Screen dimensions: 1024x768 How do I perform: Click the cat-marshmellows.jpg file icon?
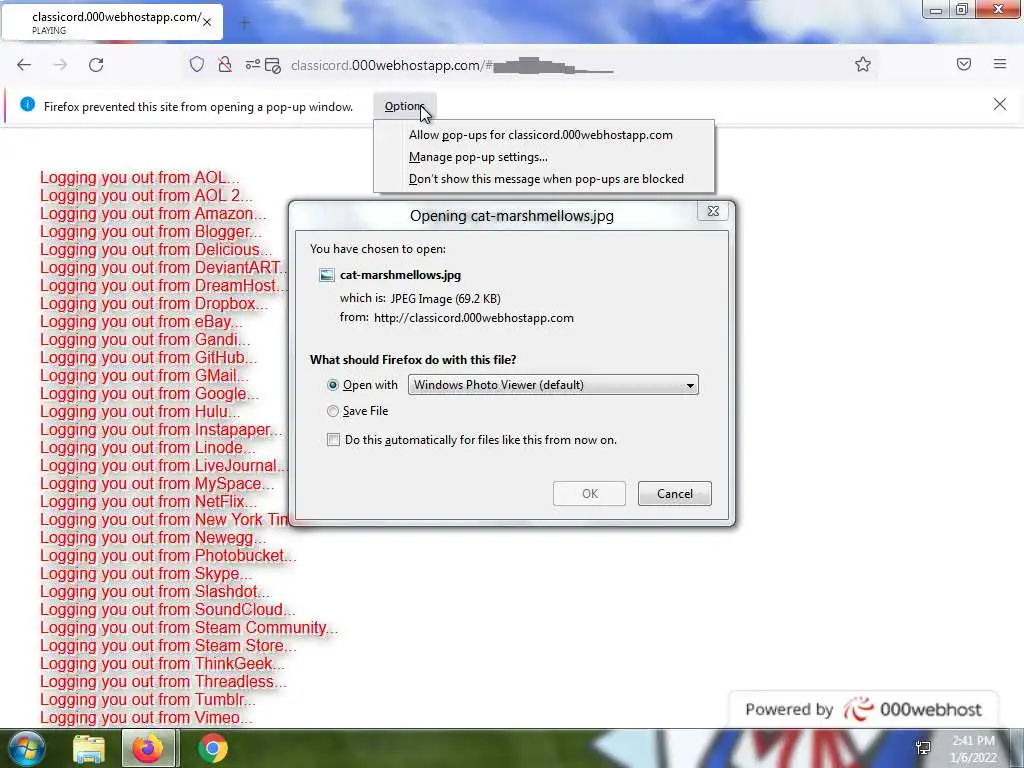point(327,275)
